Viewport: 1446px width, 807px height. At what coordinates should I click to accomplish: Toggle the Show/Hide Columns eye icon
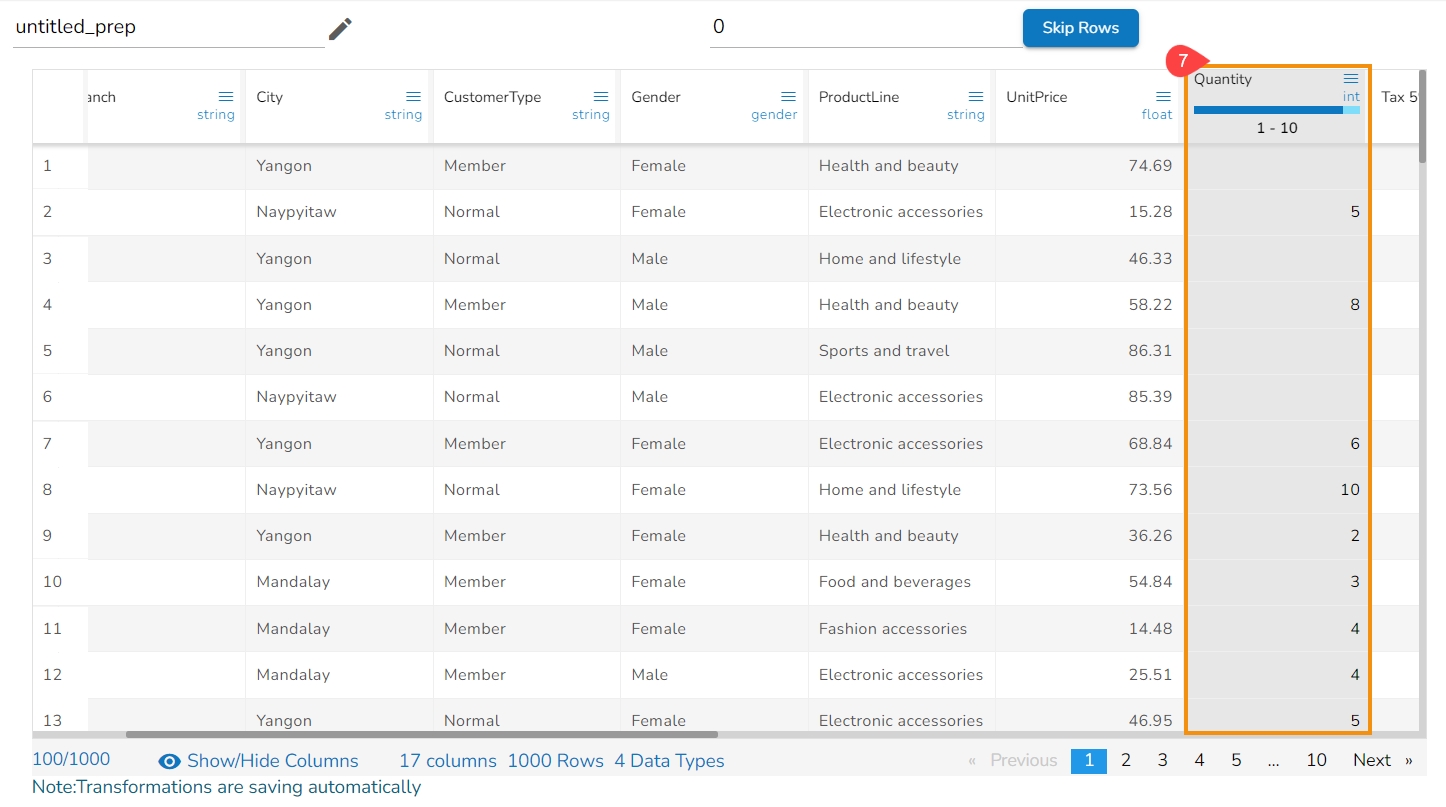(x=170, y=761)
